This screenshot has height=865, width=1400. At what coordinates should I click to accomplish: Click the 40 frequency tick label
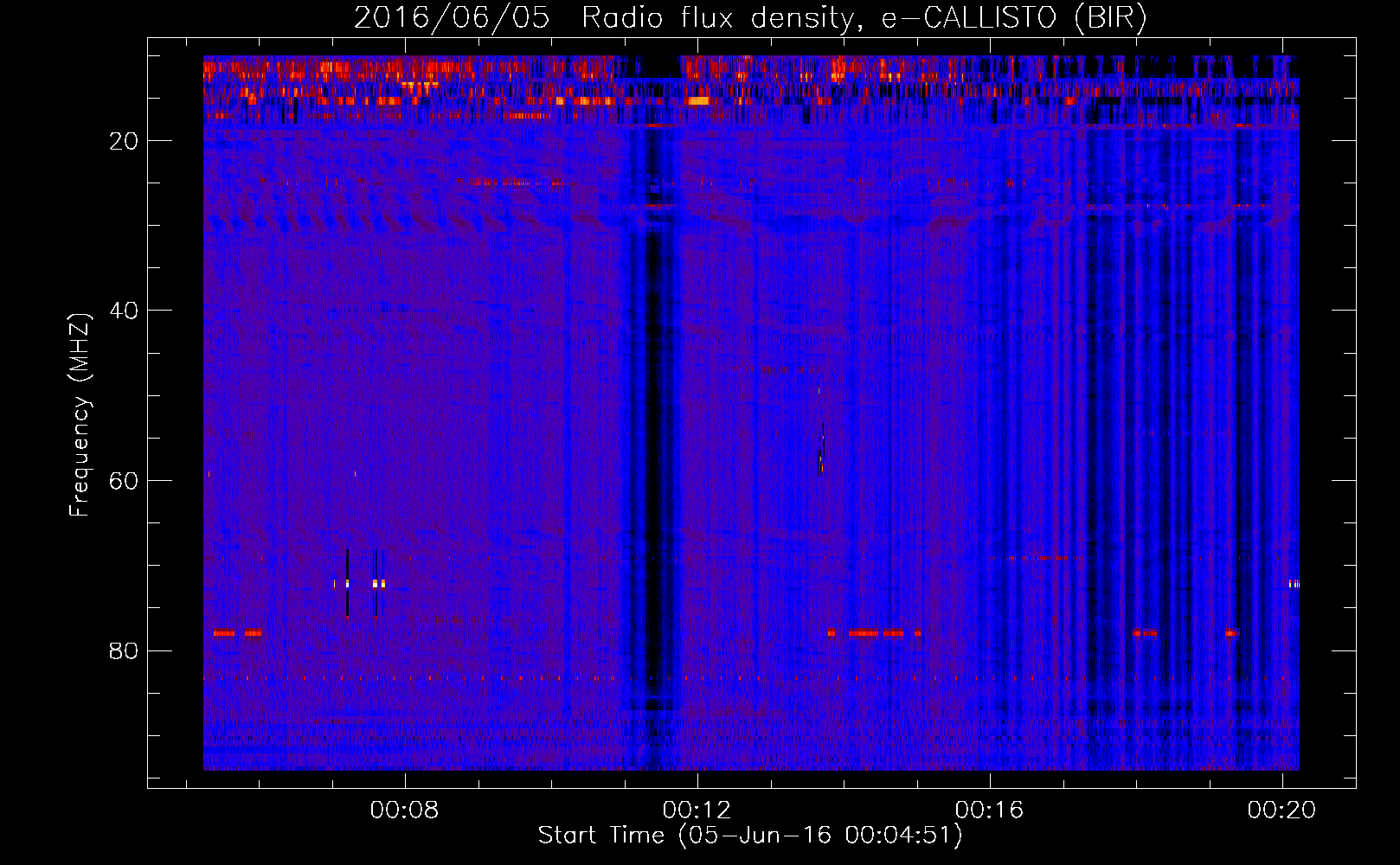point(125,311)
